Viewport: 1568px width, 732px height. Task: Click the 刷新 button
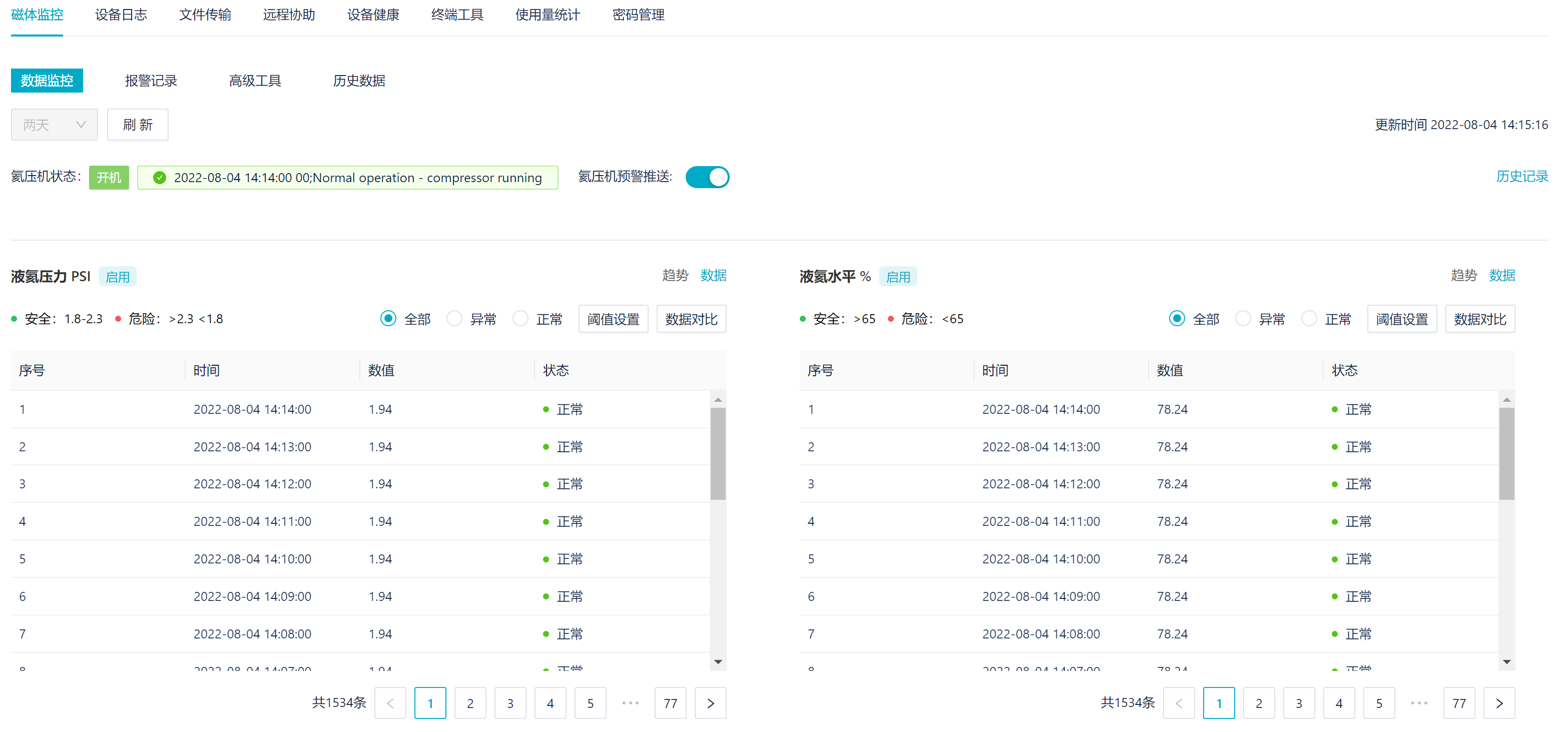click(x=138, y=125)
